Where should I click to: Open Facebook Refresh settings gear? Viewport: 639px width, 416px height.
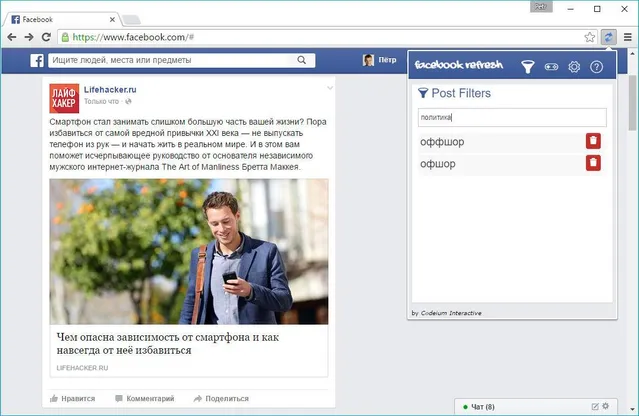tap(574, 67)
